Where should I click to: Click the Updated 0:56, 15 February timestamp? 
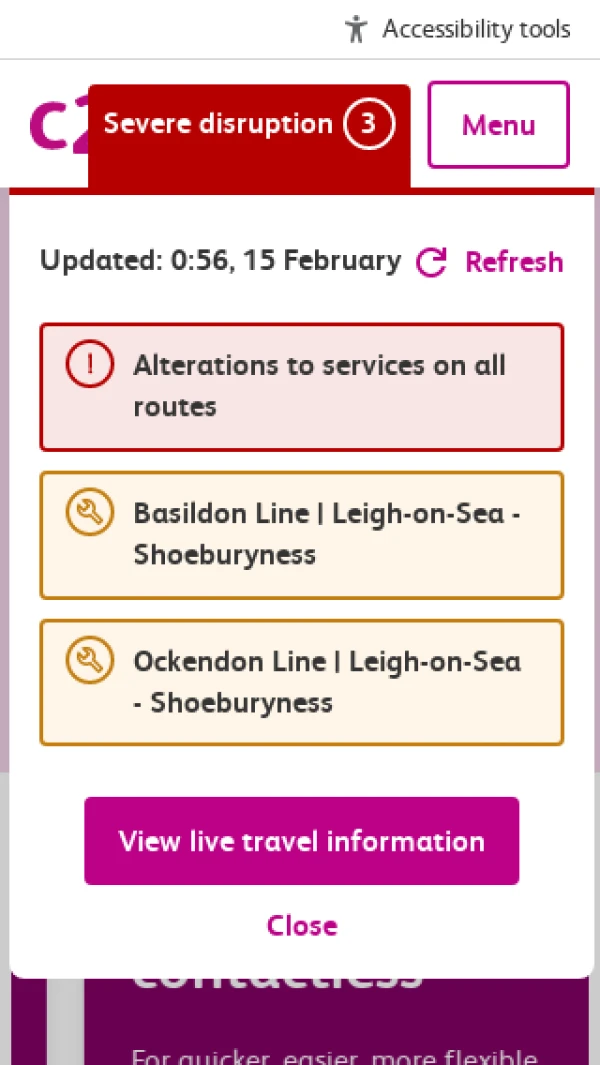tap(220, 261)
